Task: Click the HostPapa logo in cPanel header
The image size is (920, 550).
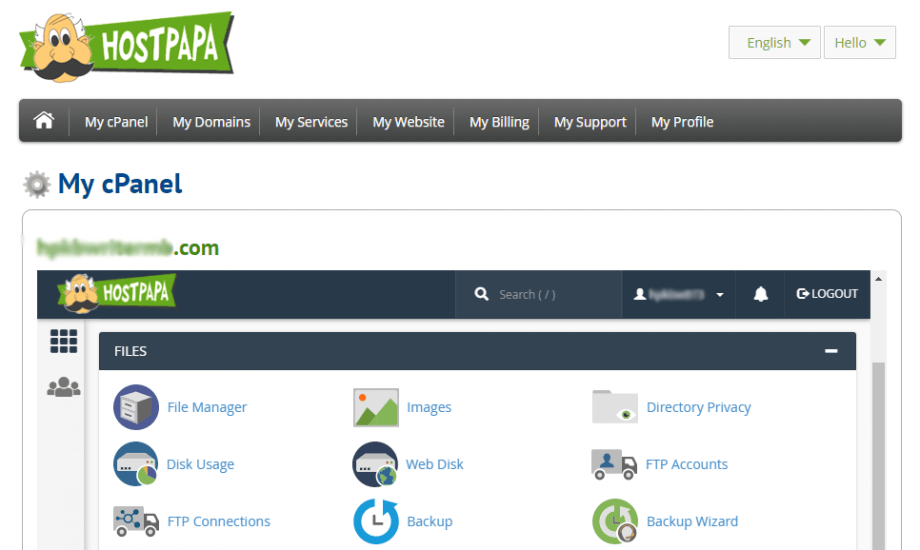Action: coord(117,292)
